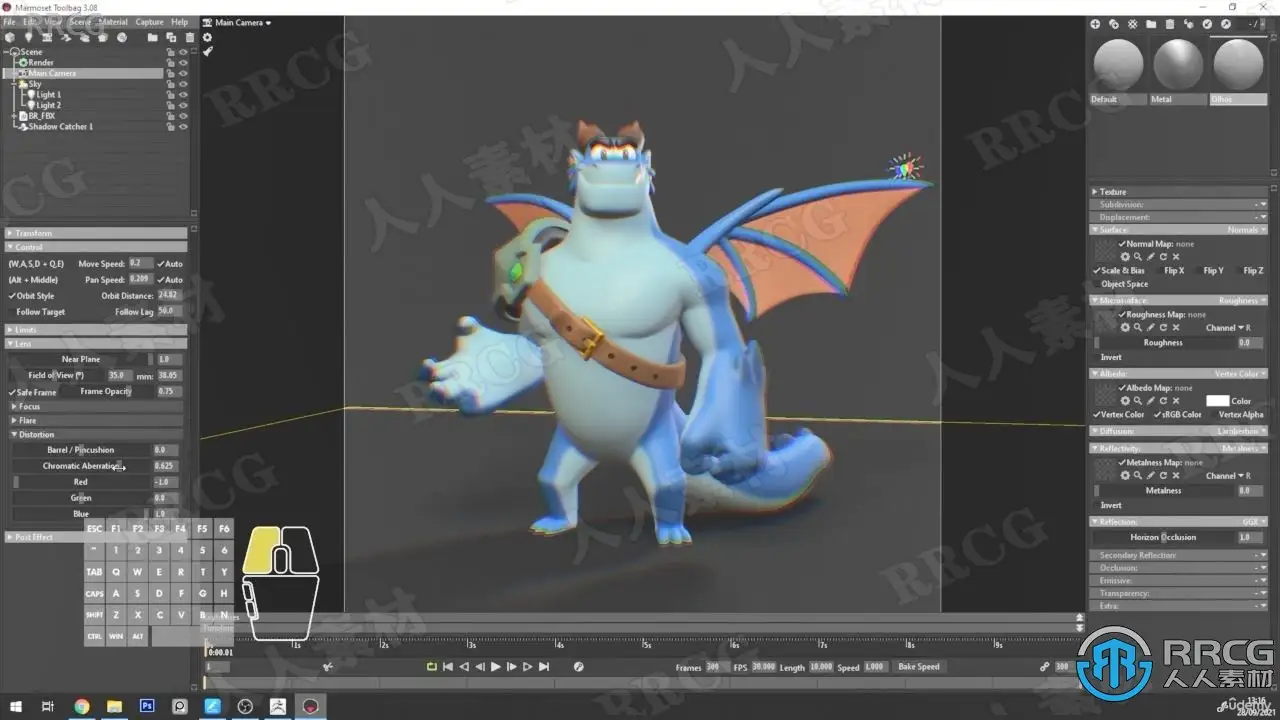Open the Surface Normals model dropdown
This screenshot has width=1280, height=720.
click(1247, 230)
